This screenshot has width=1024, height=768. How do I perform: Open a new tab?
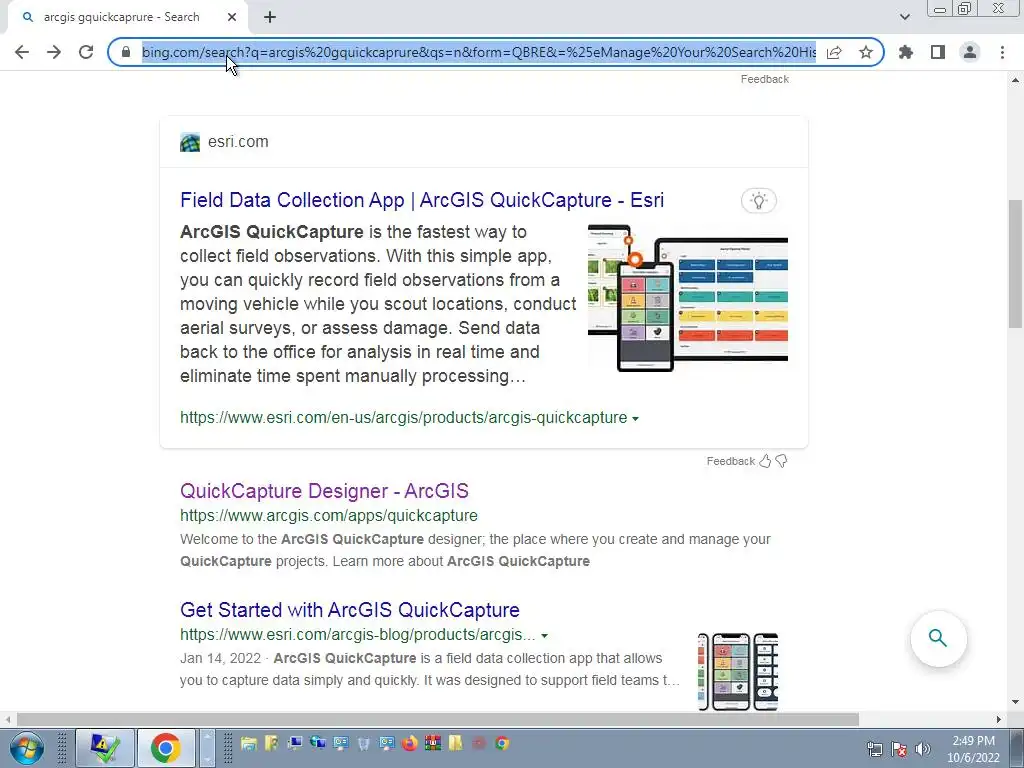270,18
